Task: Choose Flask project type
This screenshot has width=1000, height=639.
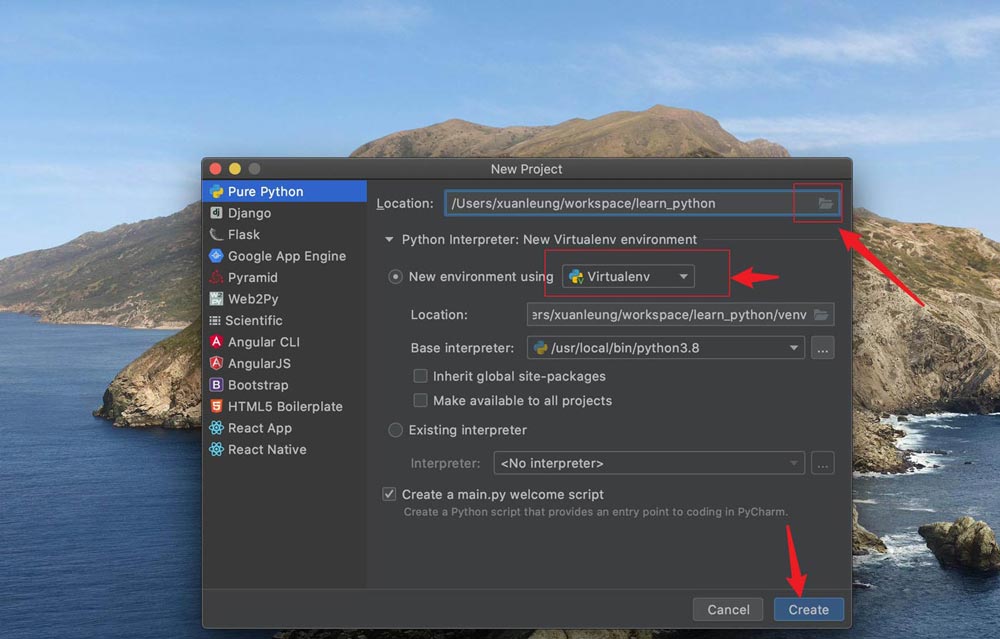Action: 284,235
